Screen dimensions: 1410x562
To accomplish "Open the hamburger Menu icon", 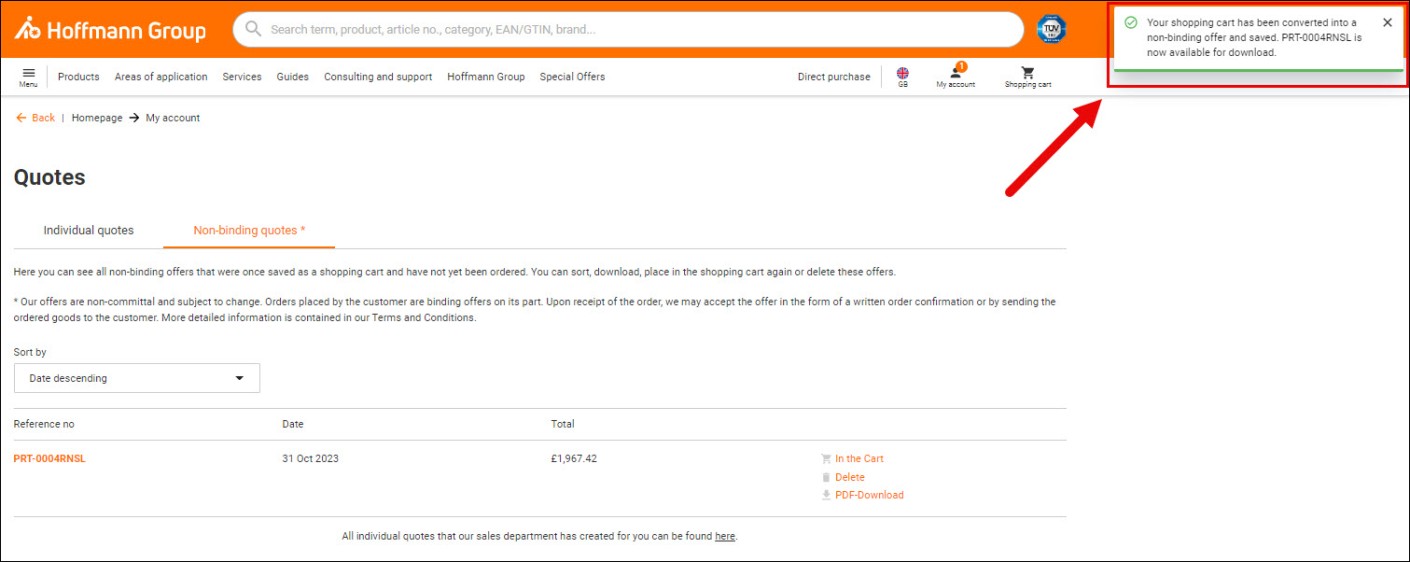I will pos(28,74).
